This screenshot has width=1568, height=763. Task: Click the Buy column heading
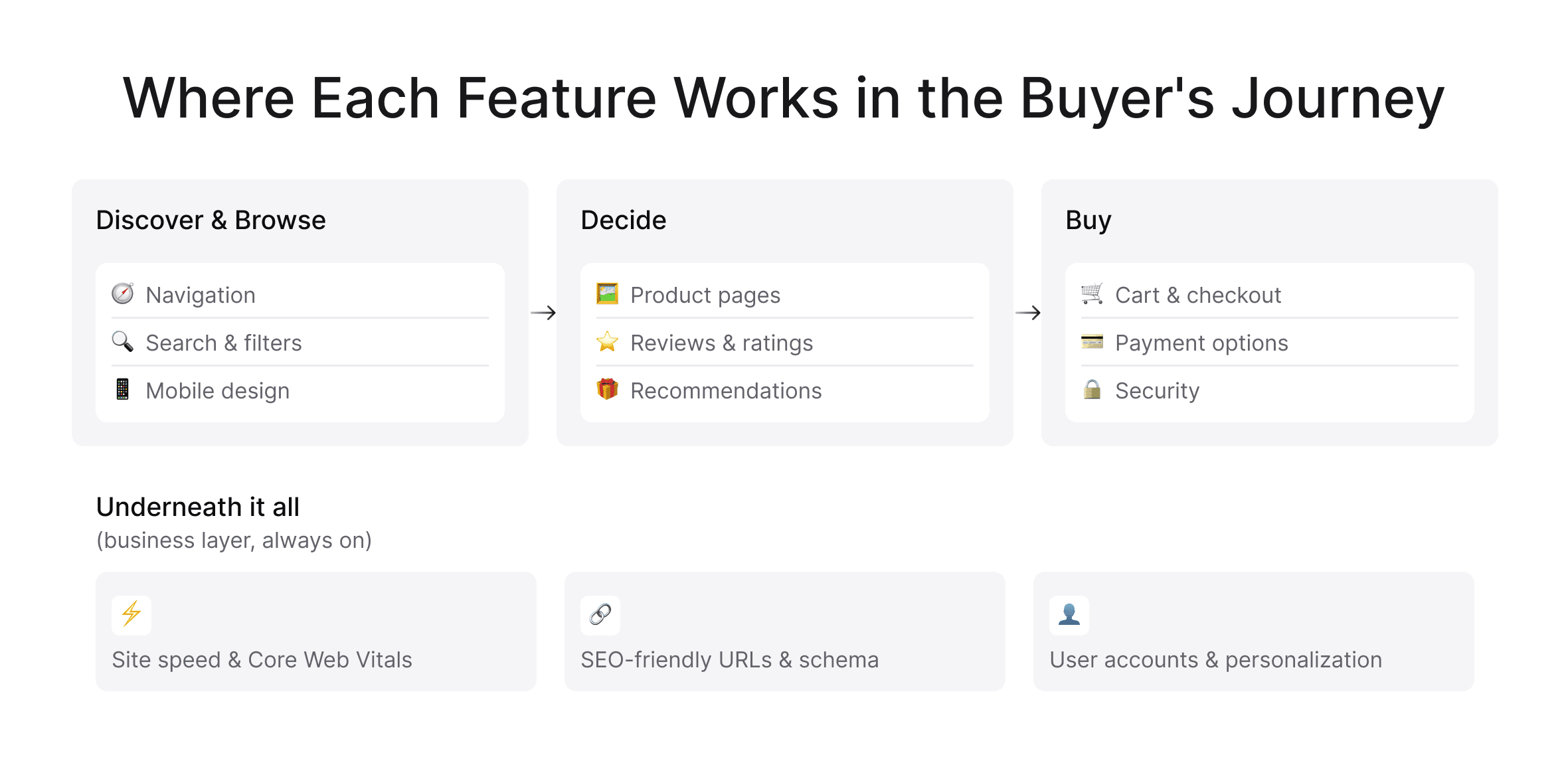click(x=1089, y=220)
